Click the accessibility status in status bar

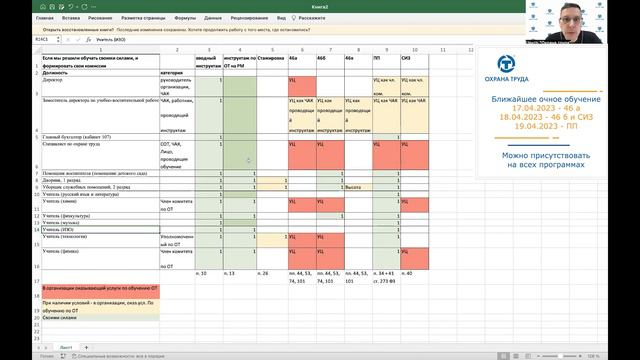[118, 356]
